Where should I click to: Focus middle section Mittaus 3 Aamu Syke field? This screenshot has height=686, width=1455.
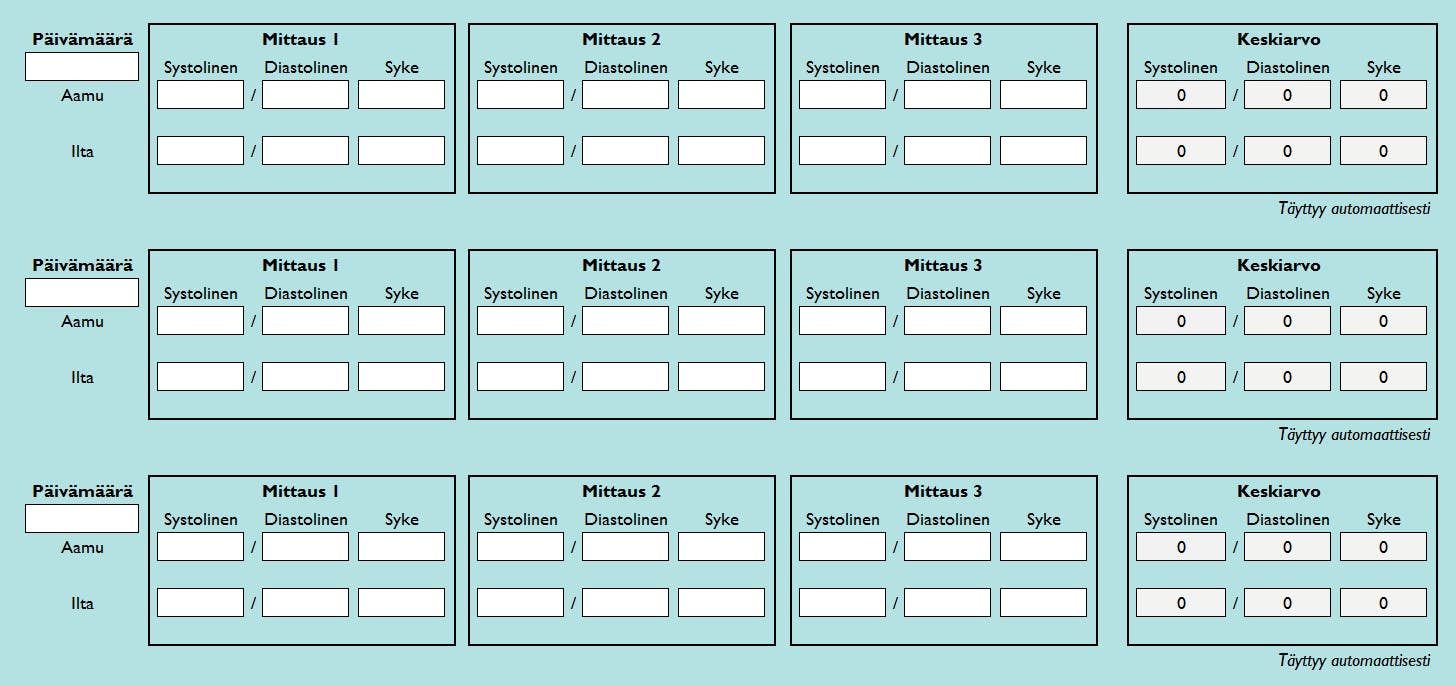(1043, 321)
